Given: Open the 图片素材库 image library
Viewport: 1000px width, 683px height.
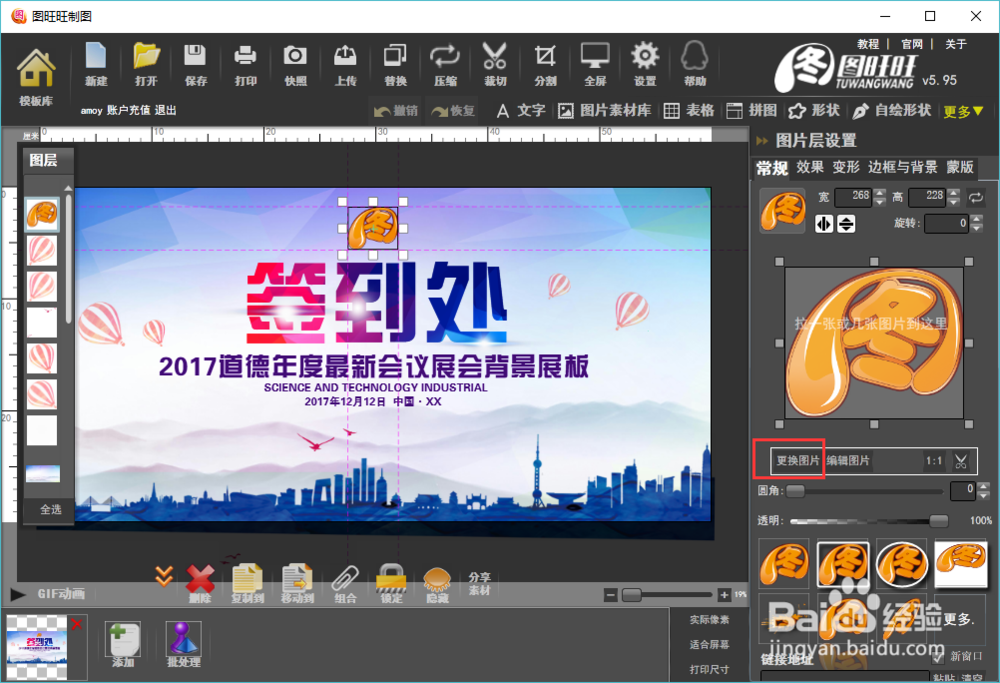Looking at the screenshot, I should click(605, 111).
